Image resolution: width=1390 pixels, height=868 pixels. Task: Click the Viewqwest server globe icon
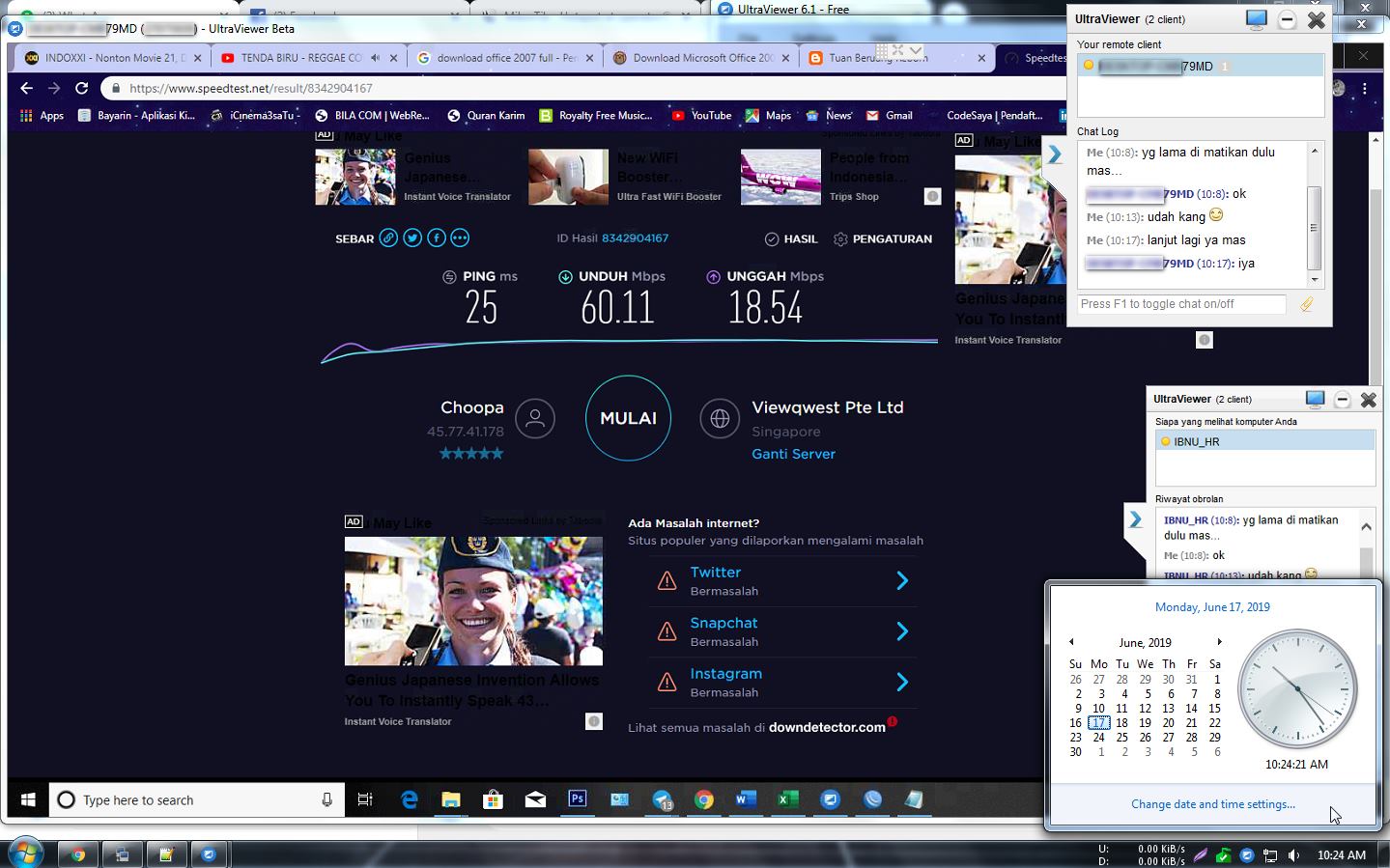[x=720, y=418]
